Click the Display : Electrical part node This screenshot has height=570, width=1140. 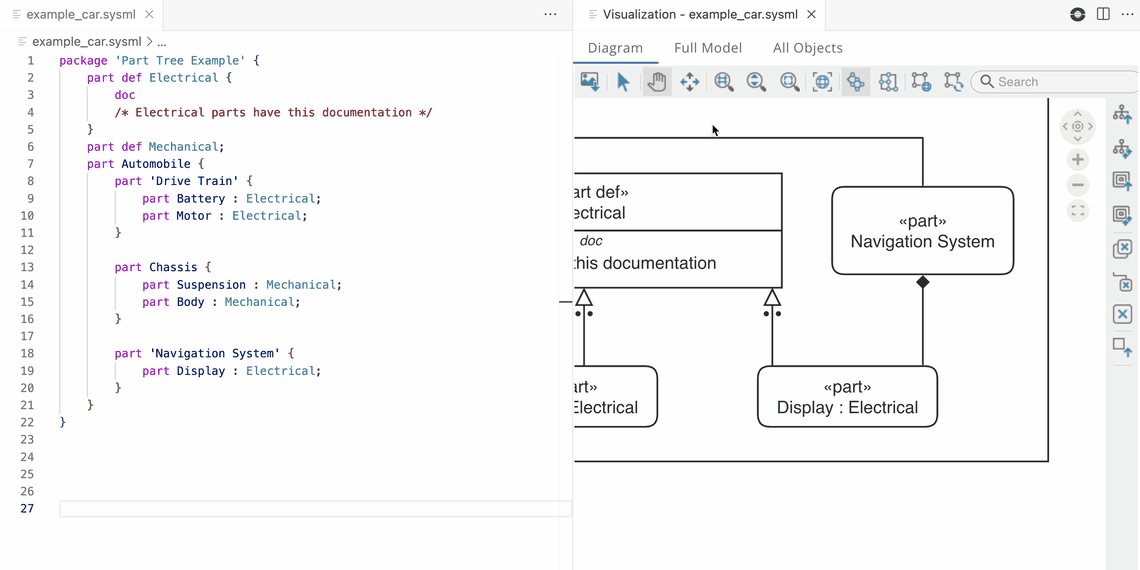tap(847, 397)
